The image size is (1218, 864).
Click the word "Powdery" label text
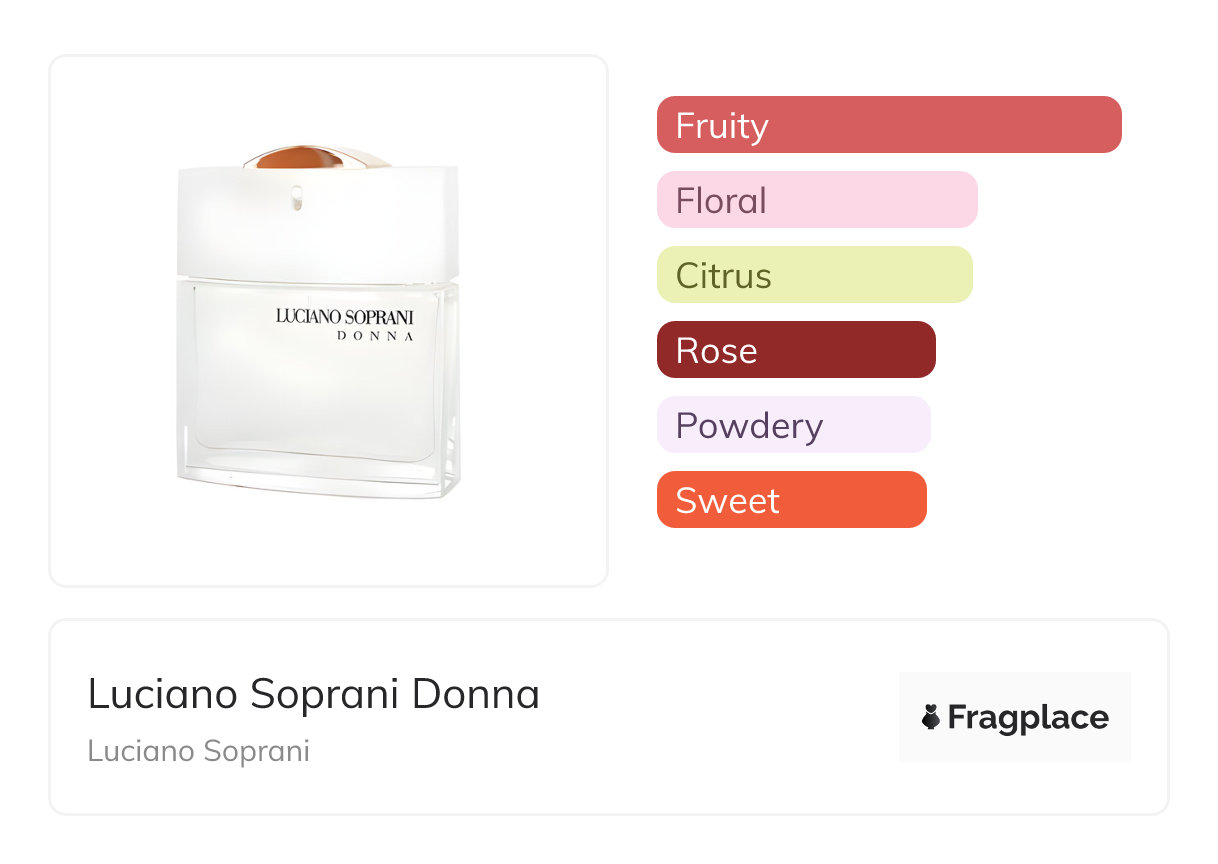[x=749, y=425]
